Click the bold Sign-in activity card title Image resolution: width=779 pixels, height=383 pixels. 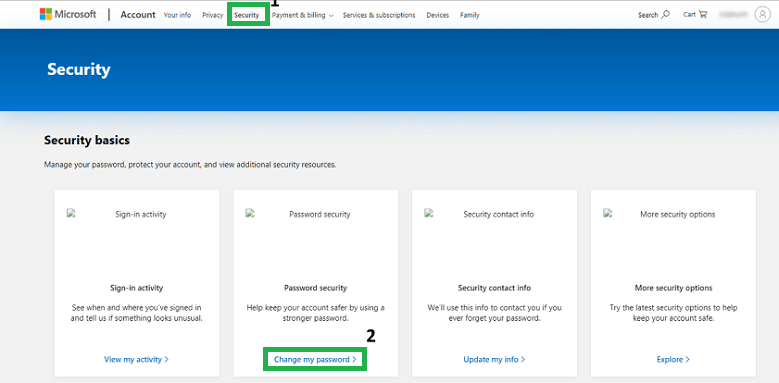pyautogui.click(x=137, y=288)
